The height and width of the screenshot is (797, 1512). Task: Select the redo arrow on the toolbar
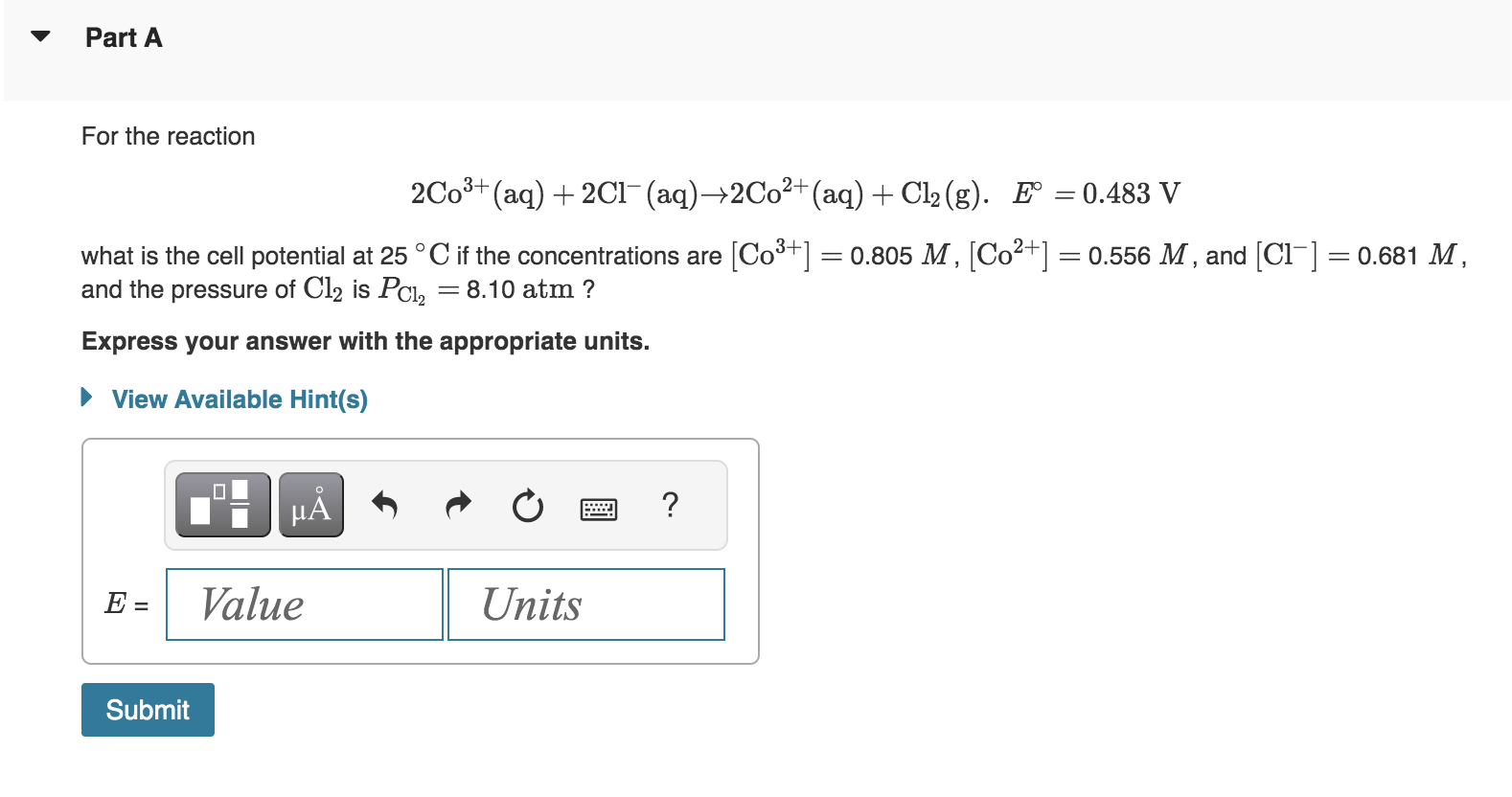pos(457,506)
